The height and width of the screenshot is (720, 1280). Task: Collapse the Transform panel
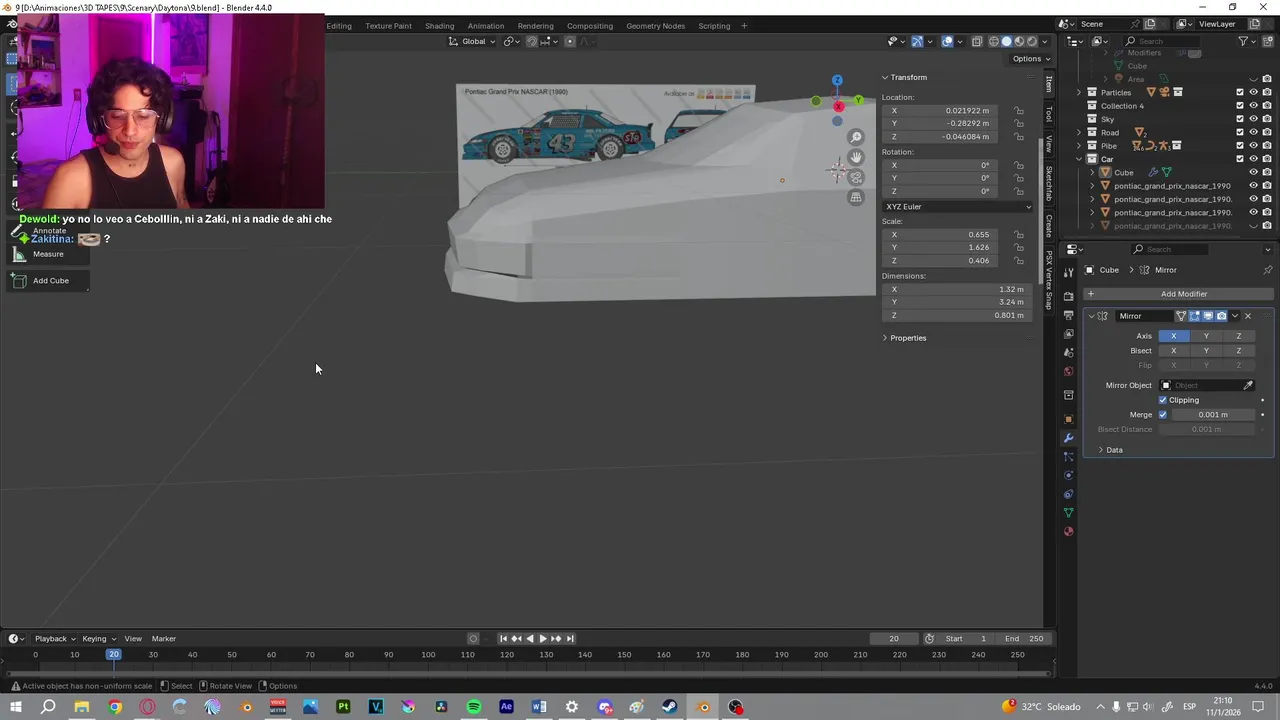point(885,77)
